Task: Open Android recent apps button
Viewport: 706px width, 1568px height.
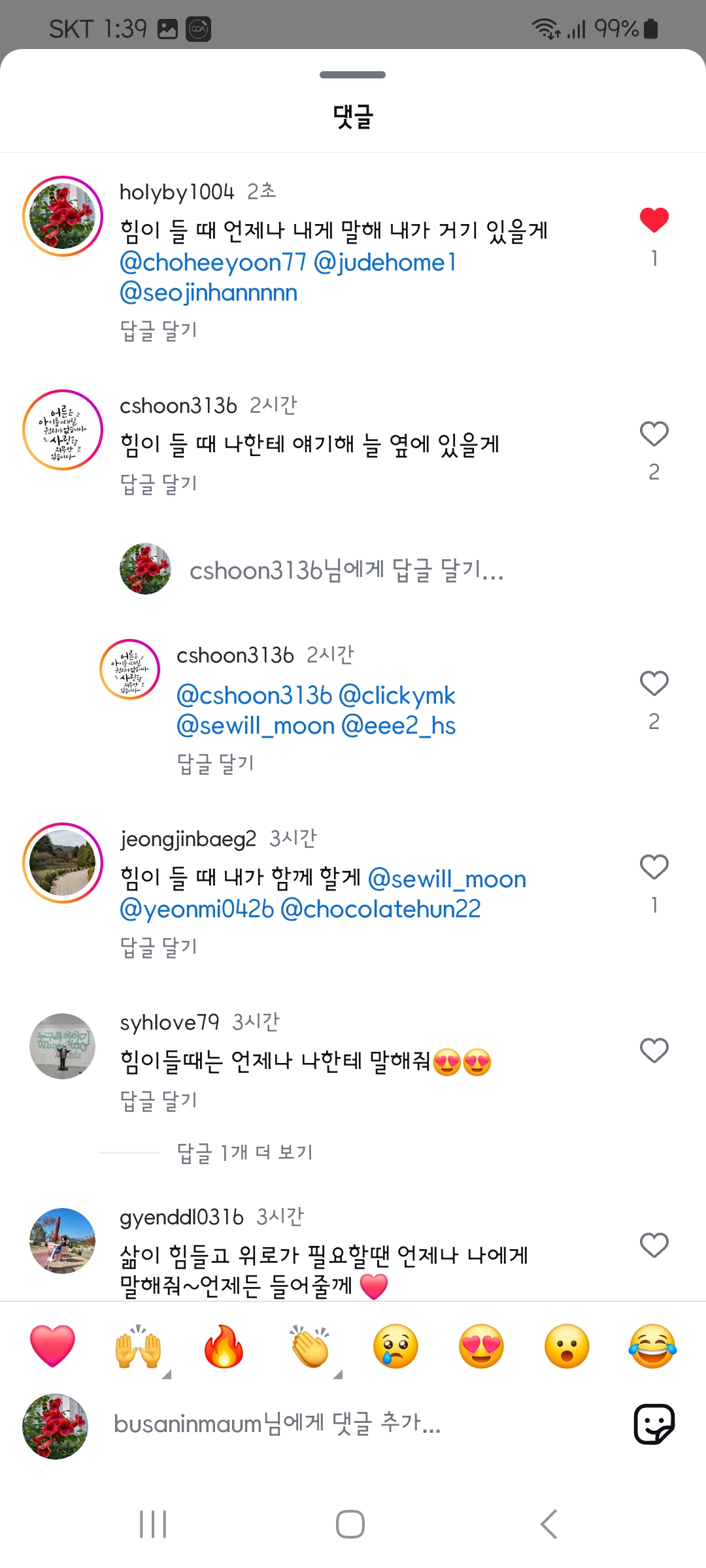Action: click(154, 1524)
